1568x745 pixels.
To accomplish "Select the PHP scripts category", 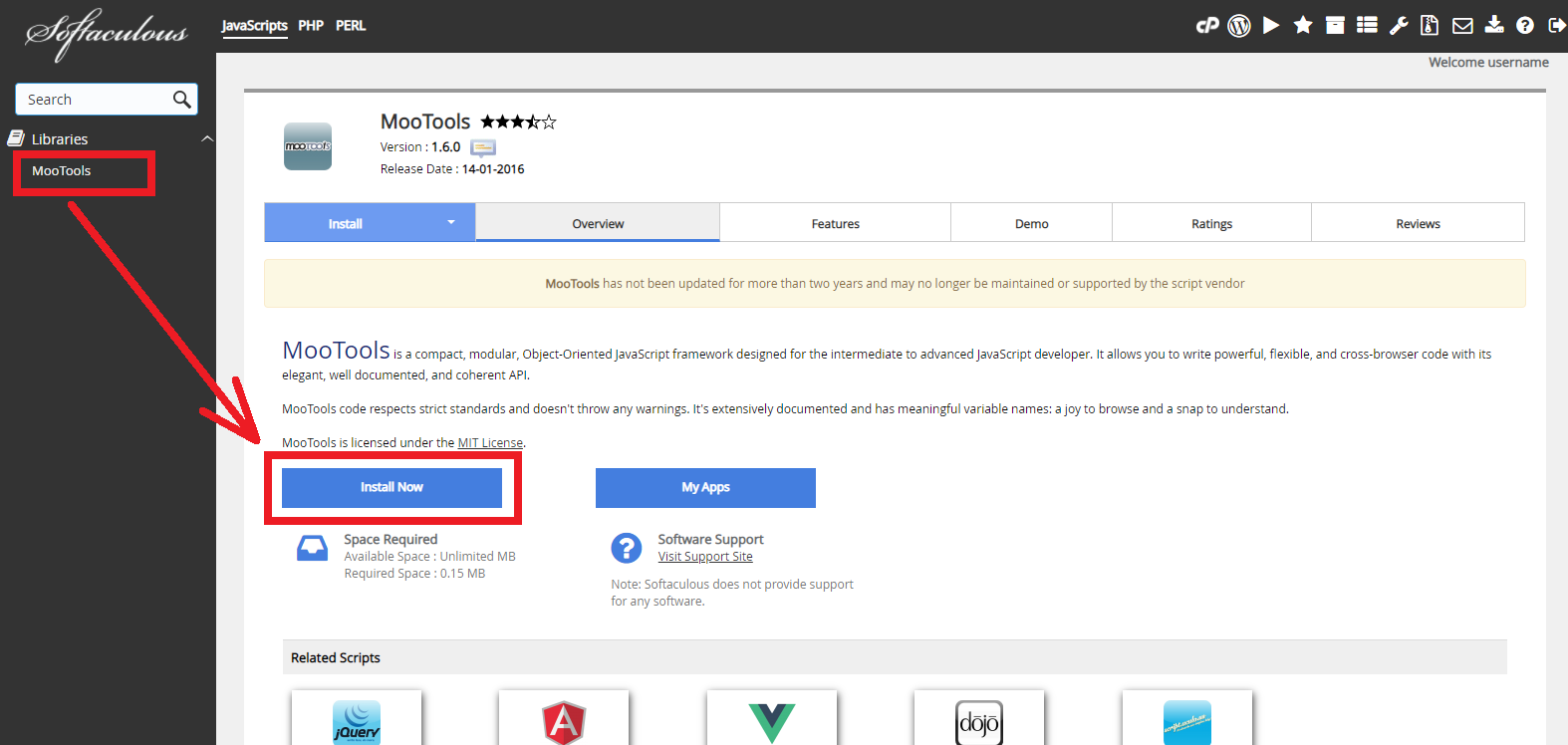I will click(x=311, y=26).
